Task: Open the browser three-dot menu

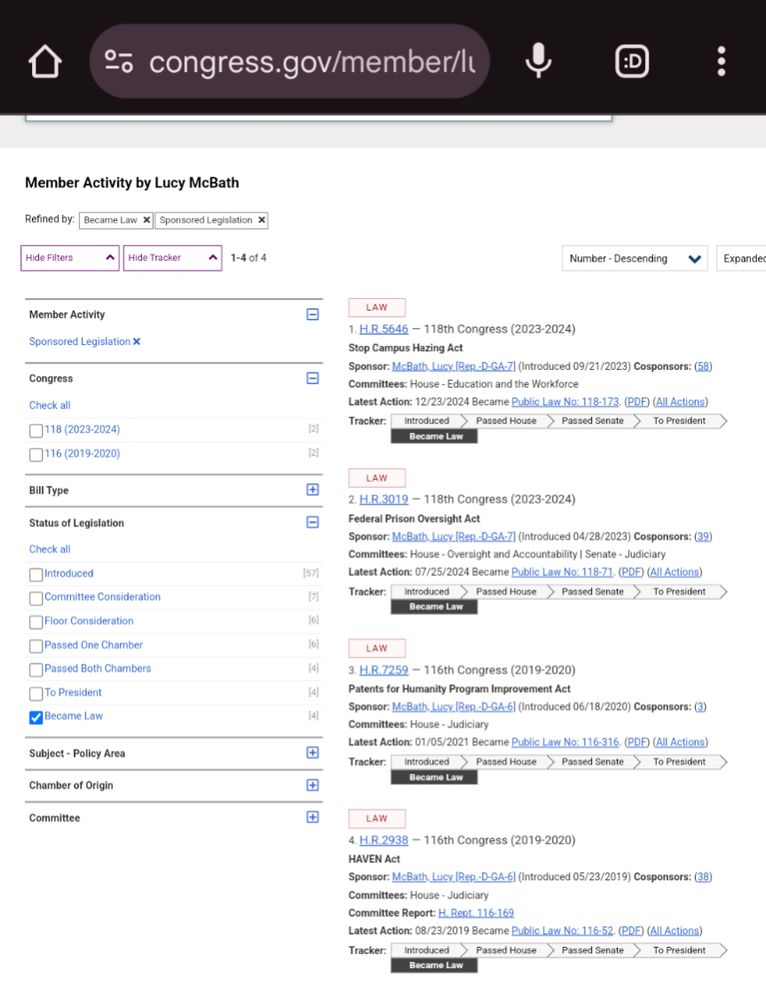Action: 721,62
